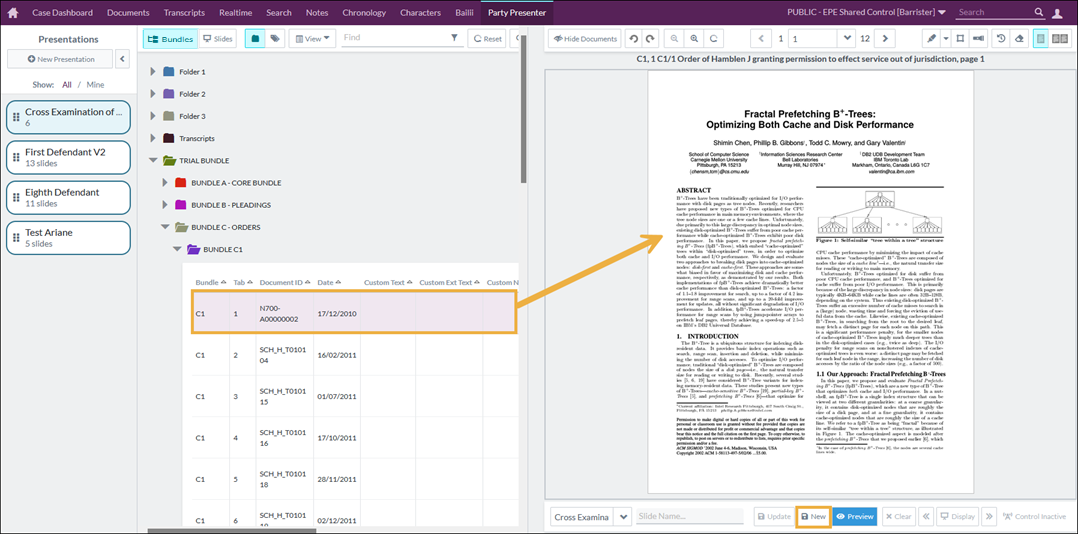Switch to Bundles view

tap(170, 38)
